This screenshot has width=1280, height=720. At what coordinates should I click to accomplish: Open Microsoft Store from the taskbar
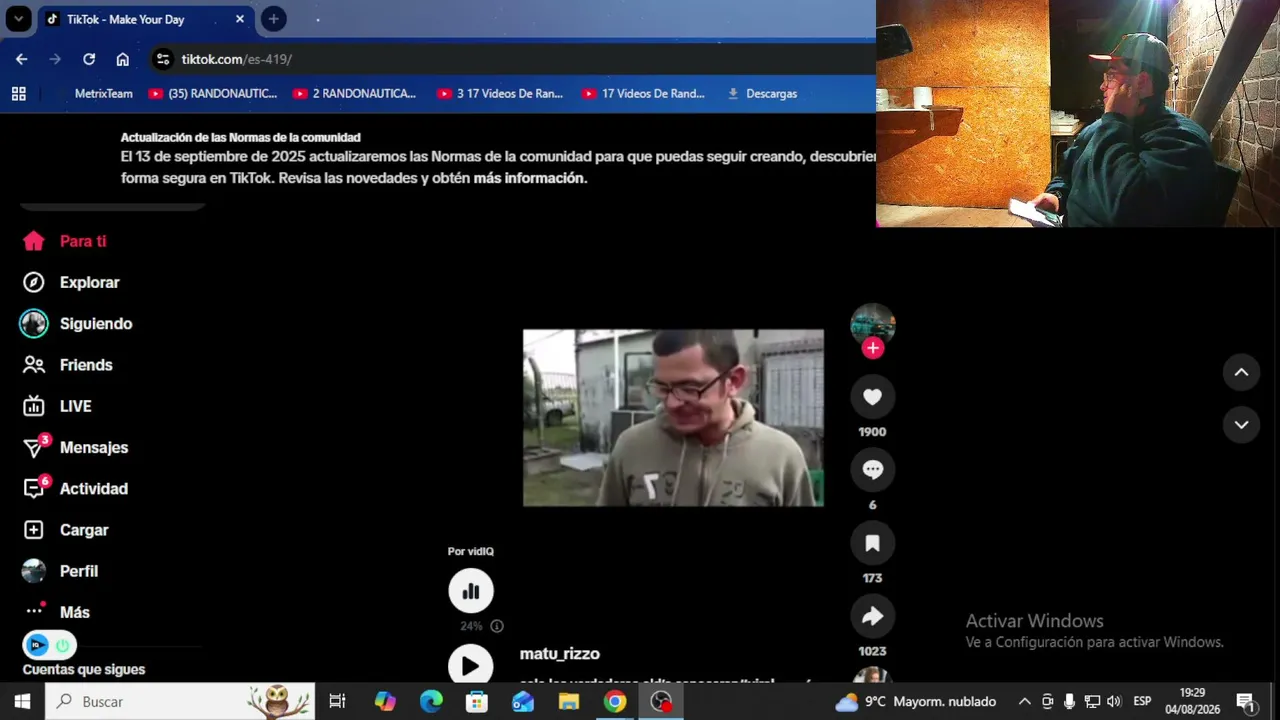pyautogui.click(x=477, y=702)
